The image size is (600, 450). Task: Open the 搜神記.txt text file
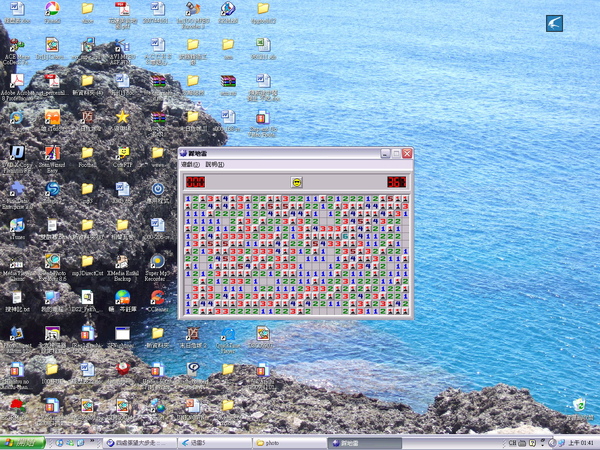click(x=17, y=301)
